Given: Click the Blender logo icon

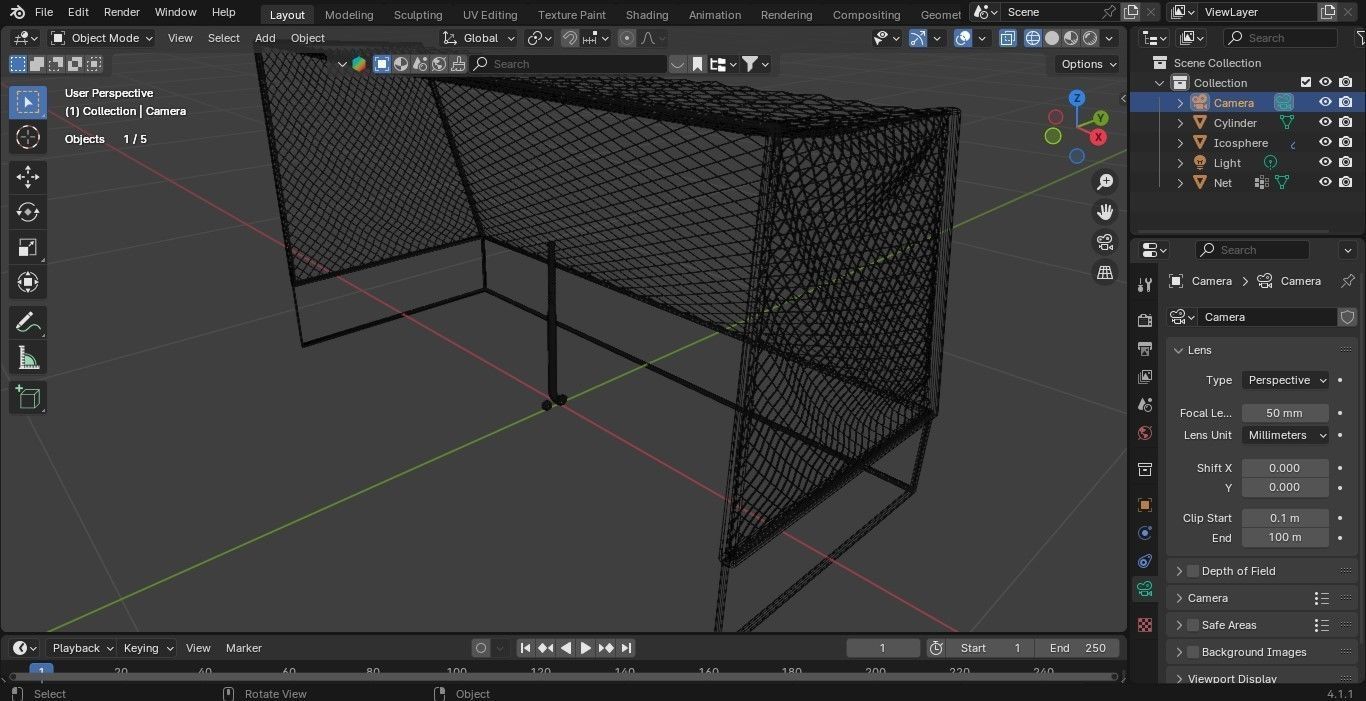Looking at the screenshot, I should click(x=17, y=12).
